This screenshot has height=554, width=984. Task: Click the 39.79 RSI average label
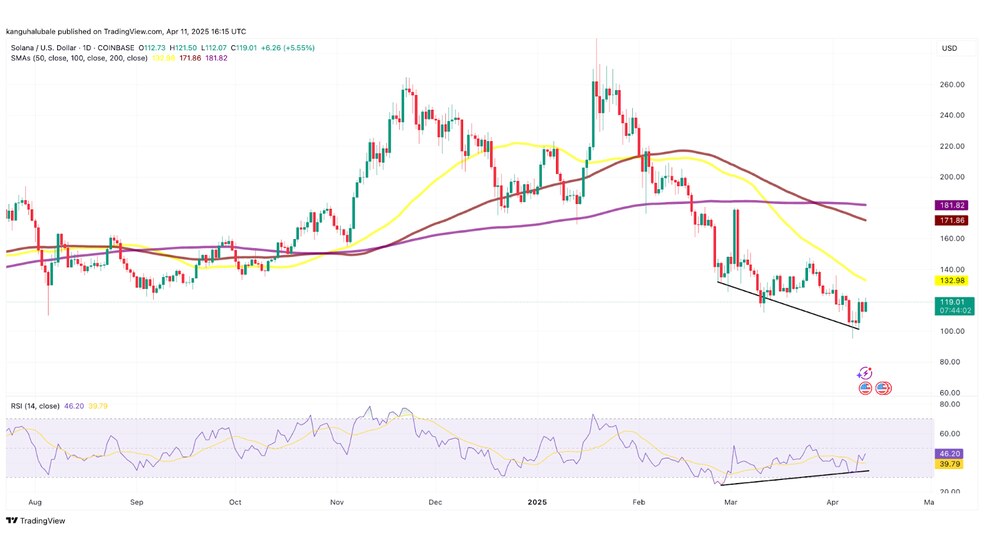click(x=949, y=464)
